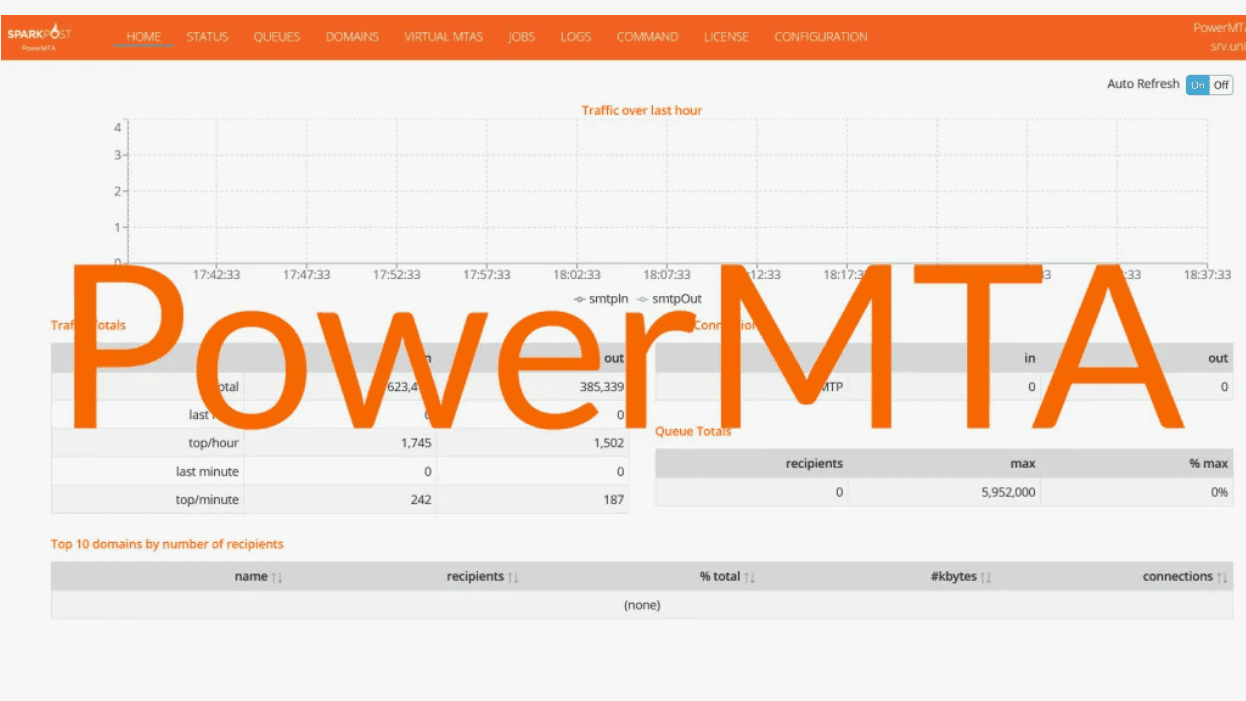The image size is (1246, 701).
Task: Click the 'Traffic over last hour' chart title
Action: (x=642, y=110)
